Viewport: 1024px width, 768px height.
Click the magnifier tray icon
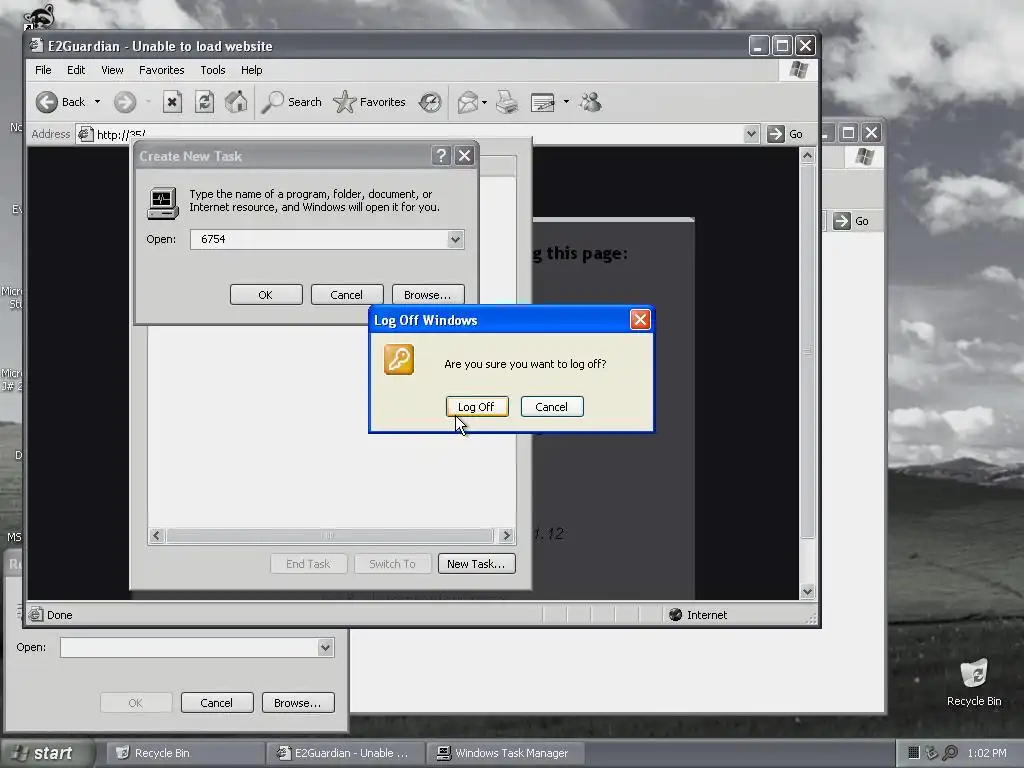(950, 753)
